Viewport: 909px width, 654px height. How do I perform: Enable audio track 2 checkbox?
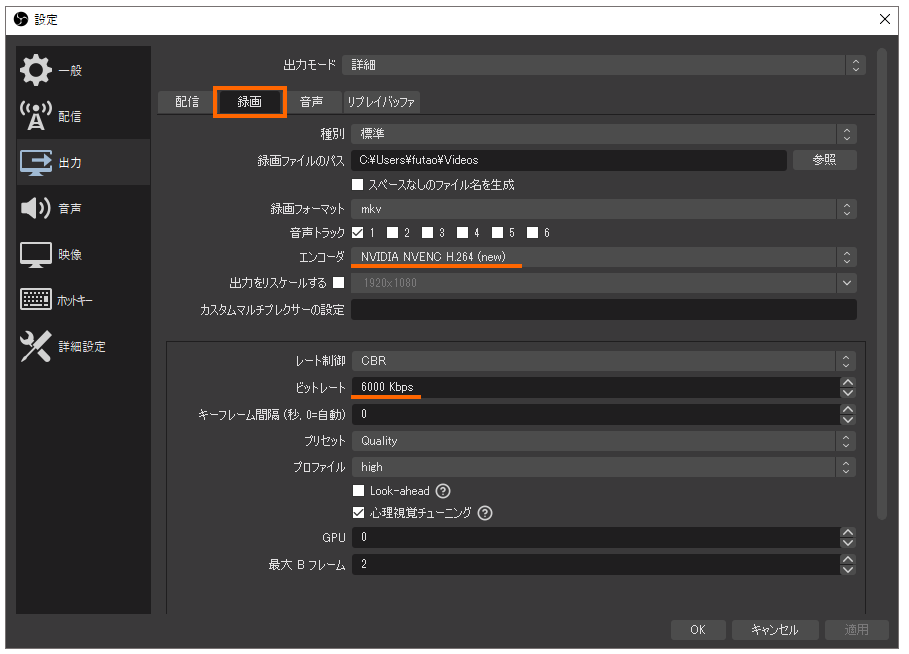pos(391,232)
